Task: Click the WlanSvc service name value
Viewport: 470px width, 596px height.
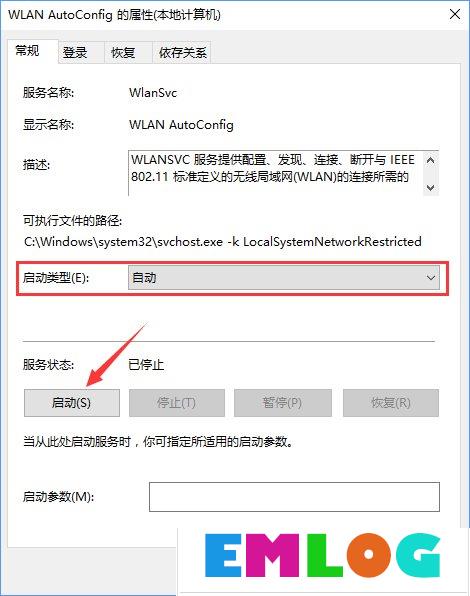Action: tap(153, 93)
